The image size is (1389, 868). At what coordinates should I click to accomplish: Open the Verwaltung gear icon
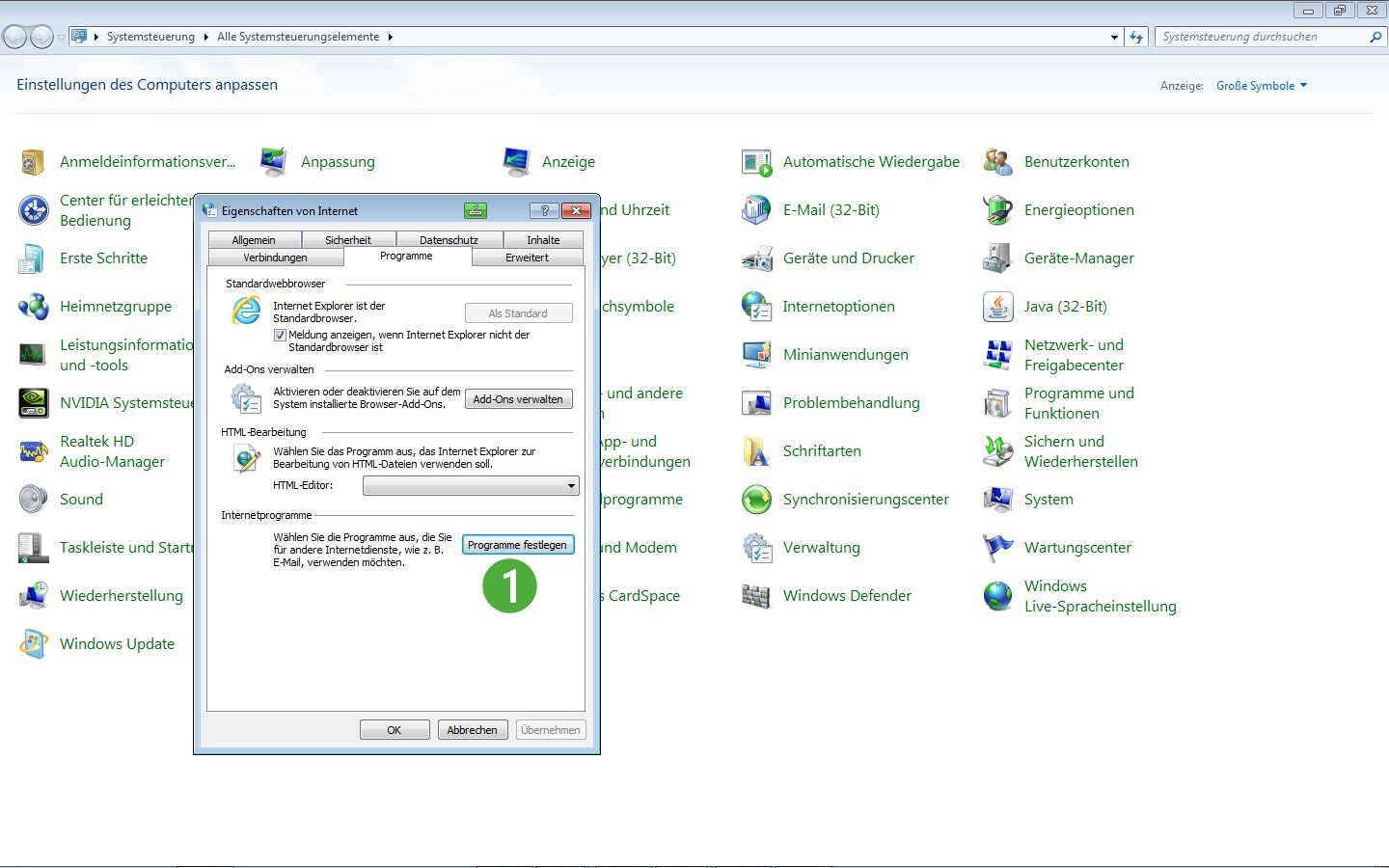click(756, 548)
